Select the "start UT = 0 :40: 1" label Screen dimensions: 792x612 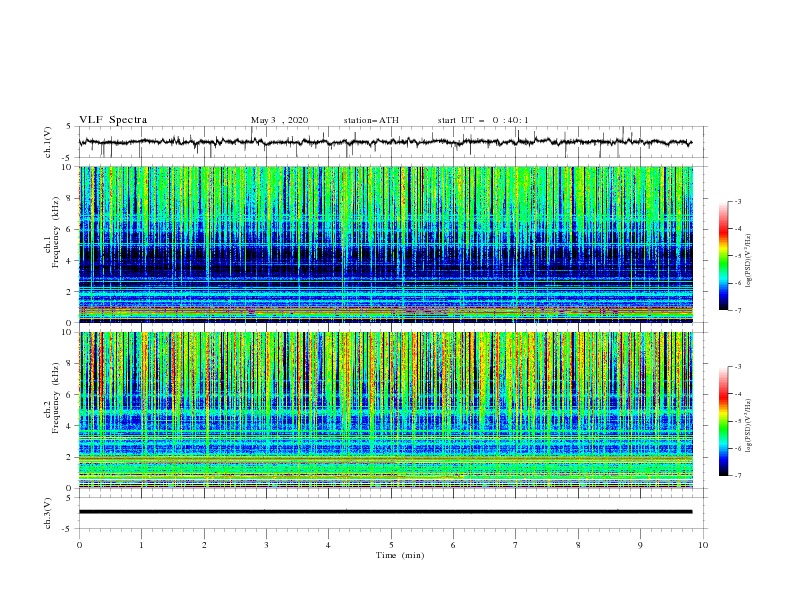point(483,120)
